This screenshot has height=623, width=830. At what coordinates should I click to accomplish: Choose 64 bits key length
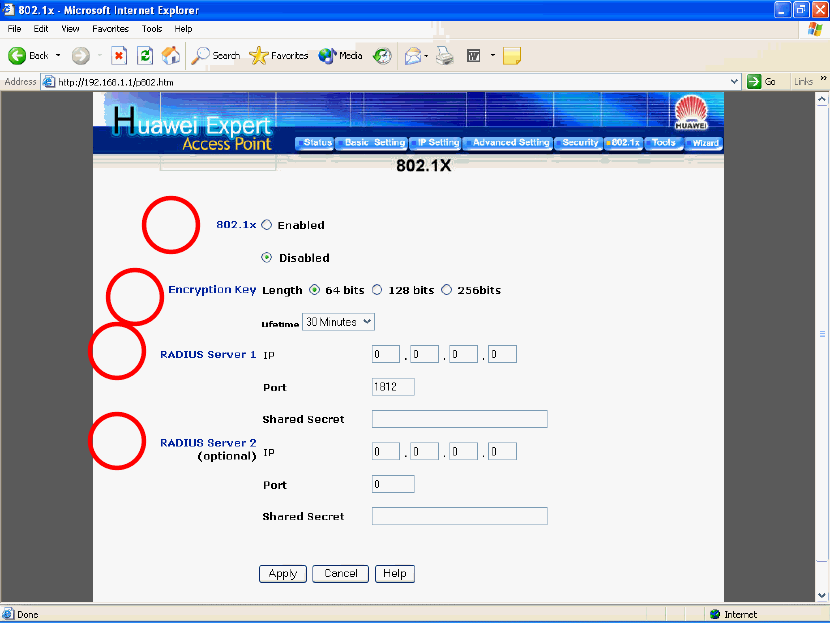coord(314,290)
